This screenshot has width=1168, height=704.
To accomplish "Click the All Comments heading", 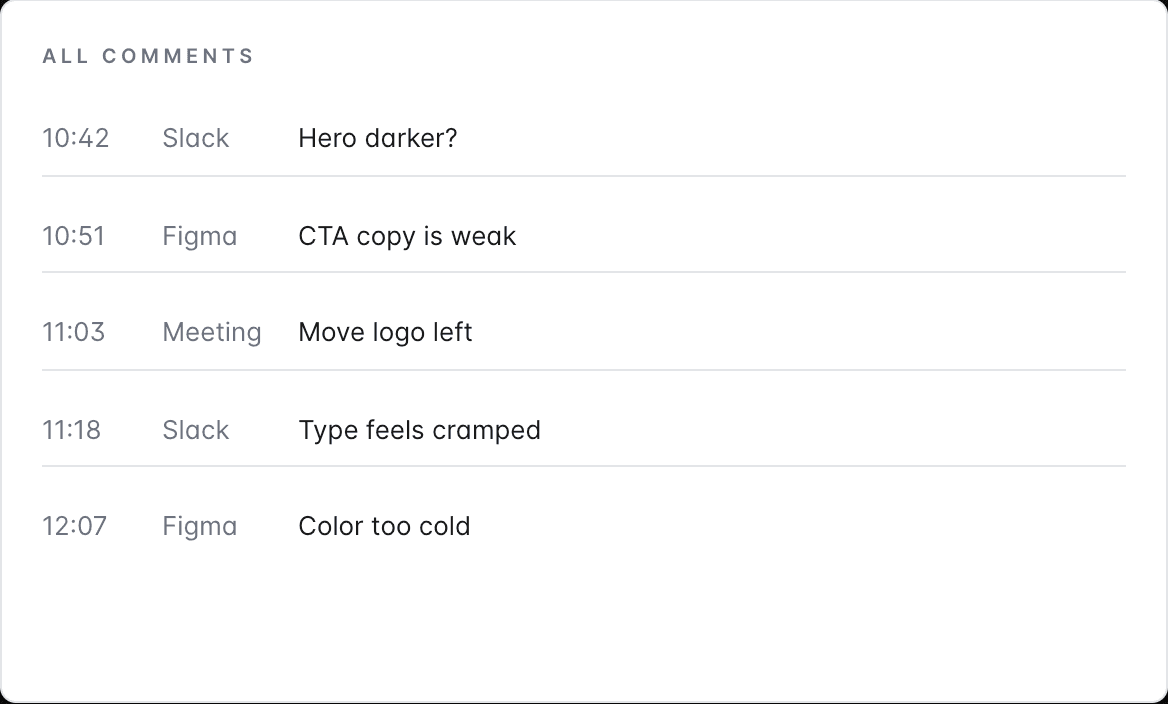I will [x=148, y=56].
